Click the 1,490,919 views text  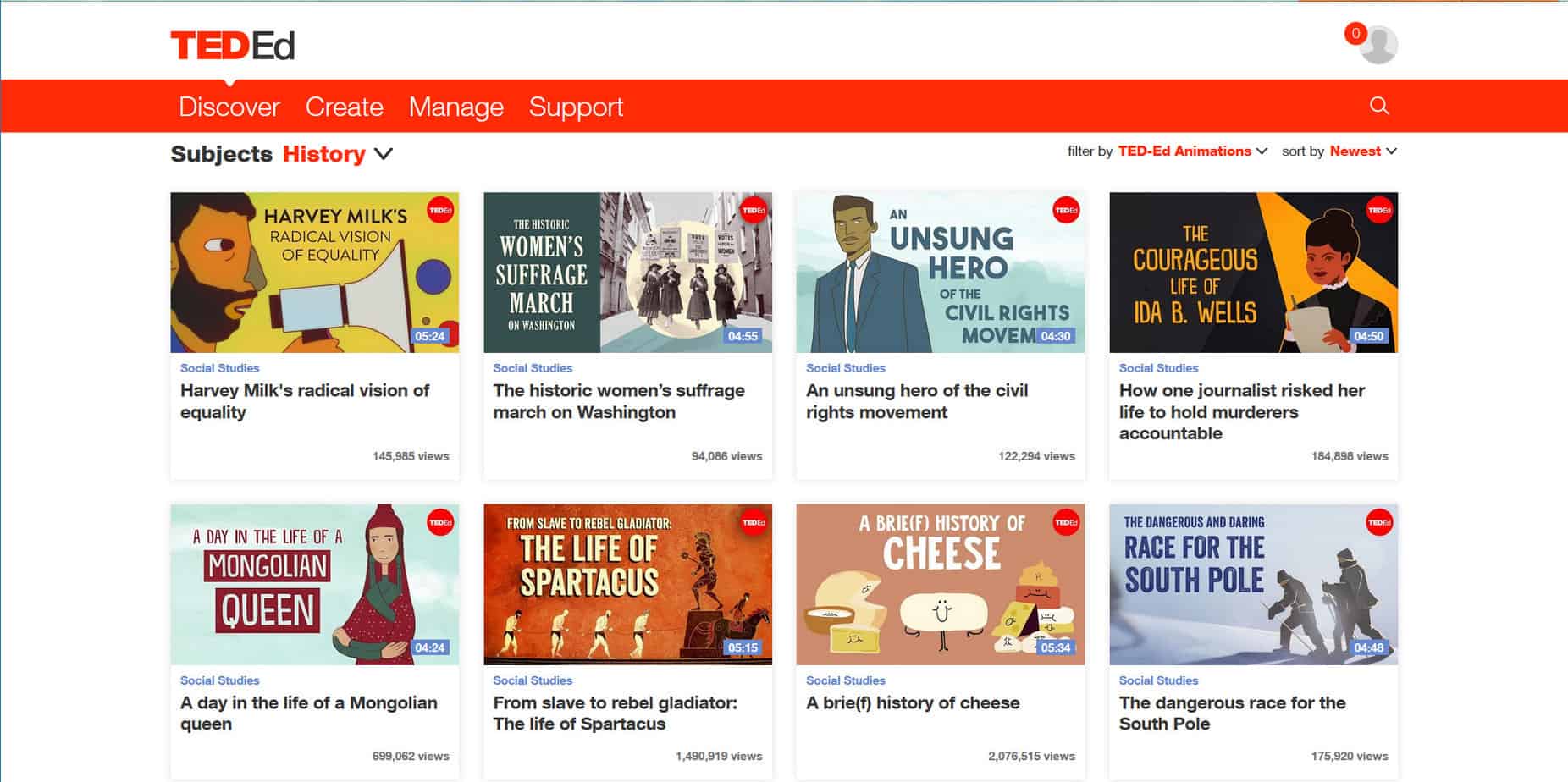pos(719,757)
